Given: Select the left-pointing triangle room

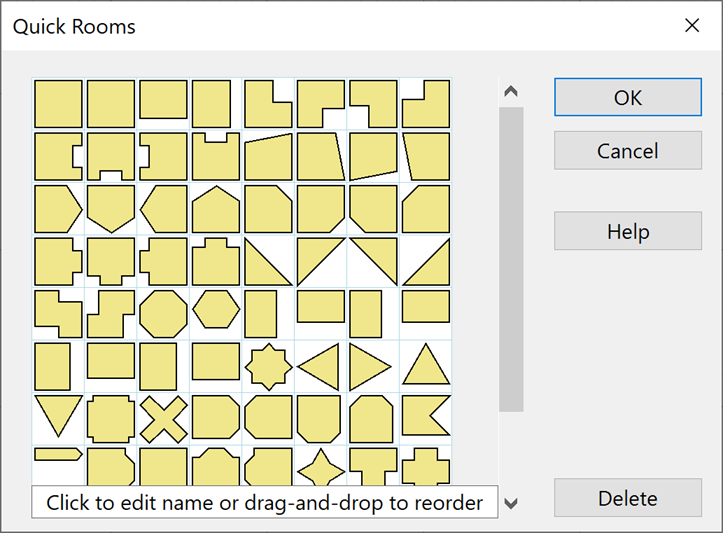Looking at the screenshot, I should point(320,367).
